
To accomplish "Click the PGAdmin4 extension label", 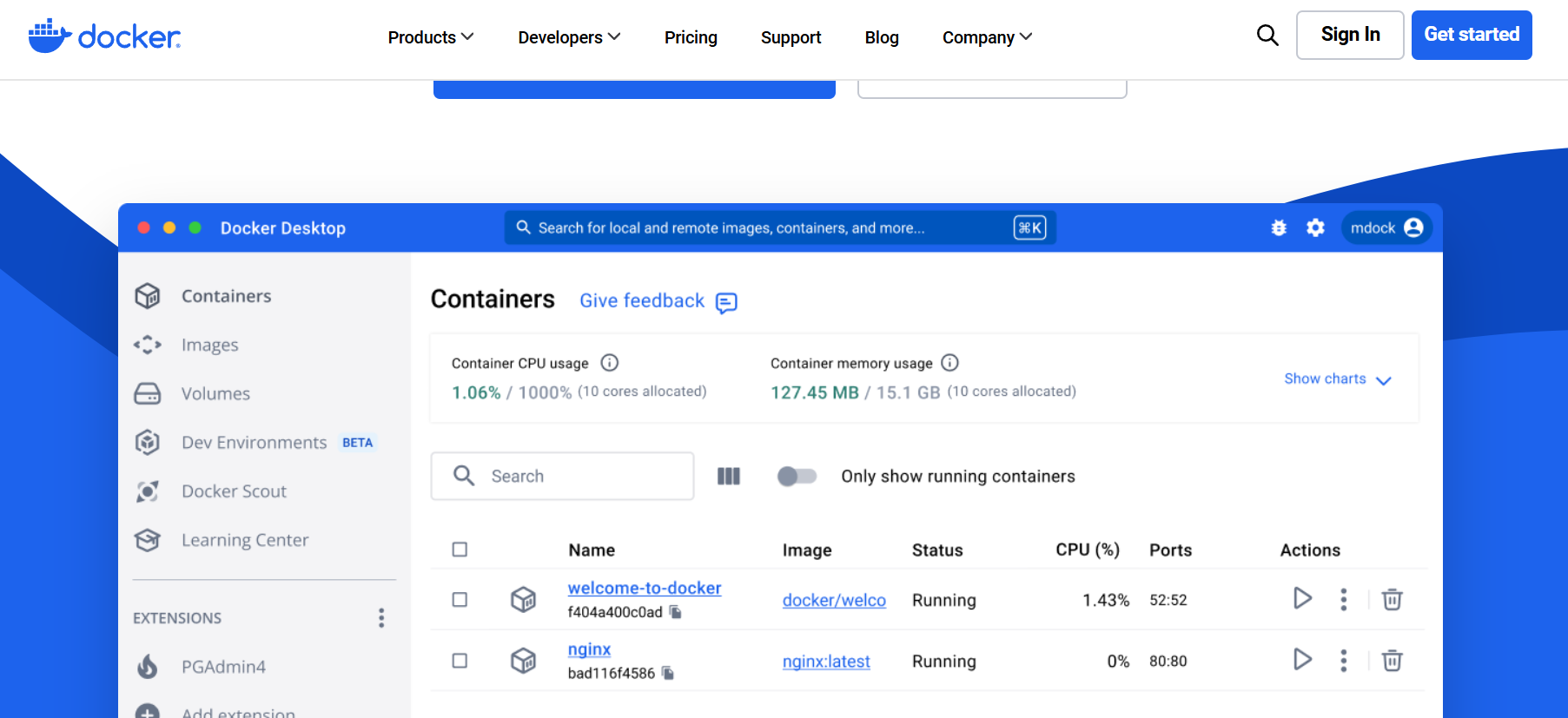I will [223, 667].
